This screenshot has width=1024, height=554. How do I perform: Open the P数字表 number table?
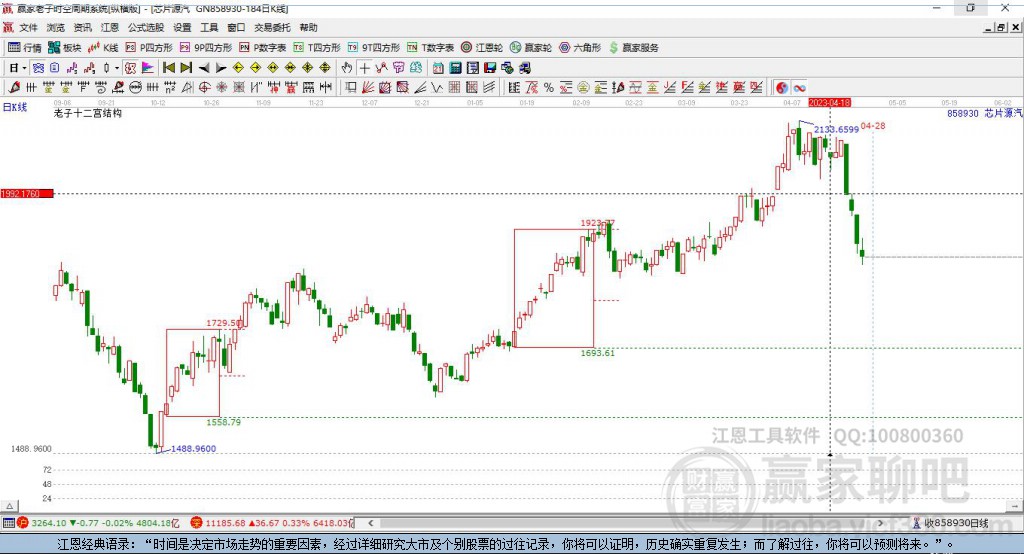coord(263,48)
